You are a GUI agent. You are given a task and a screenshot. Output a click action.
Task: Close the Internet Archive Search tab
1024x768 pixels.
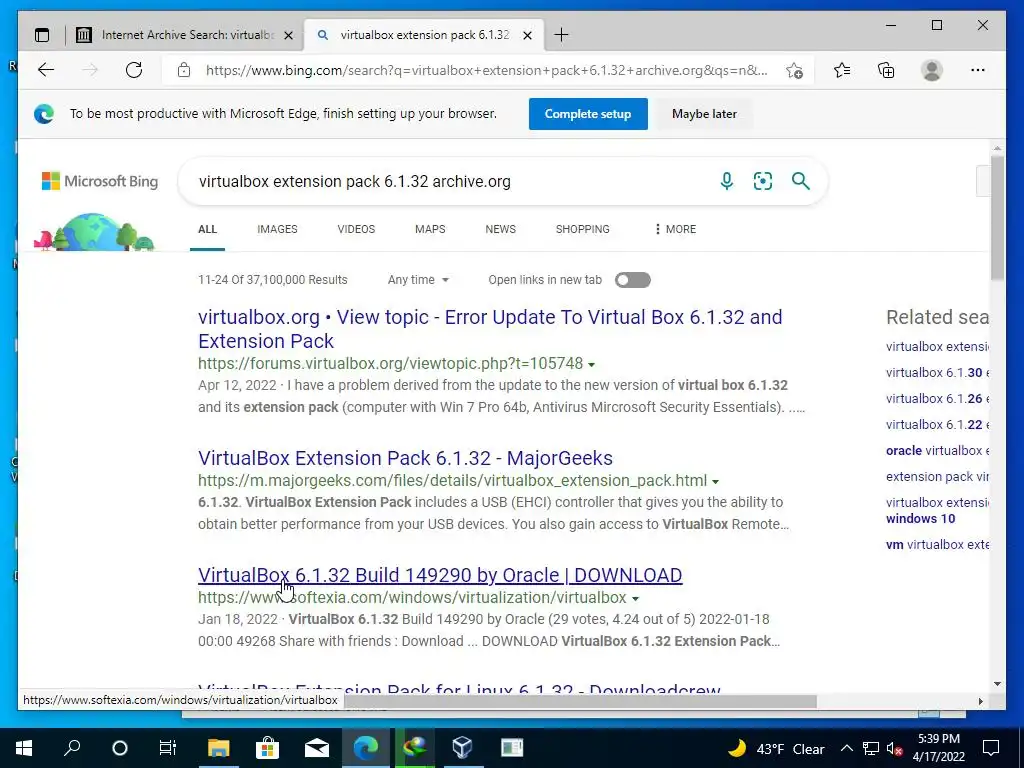288,35
